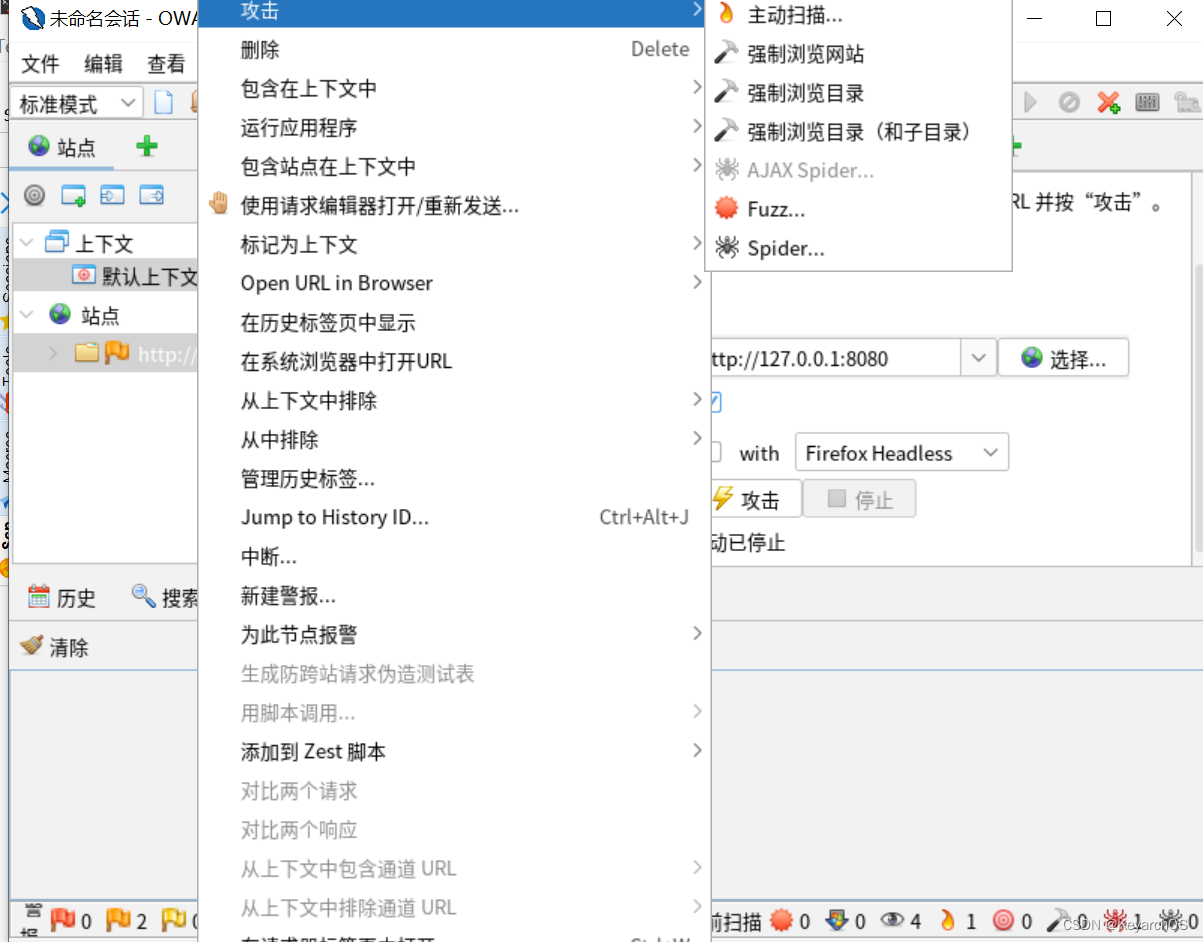Select Spider... from the attack submenu
The height and width of the screenshot is (942, 1203).
786,247
